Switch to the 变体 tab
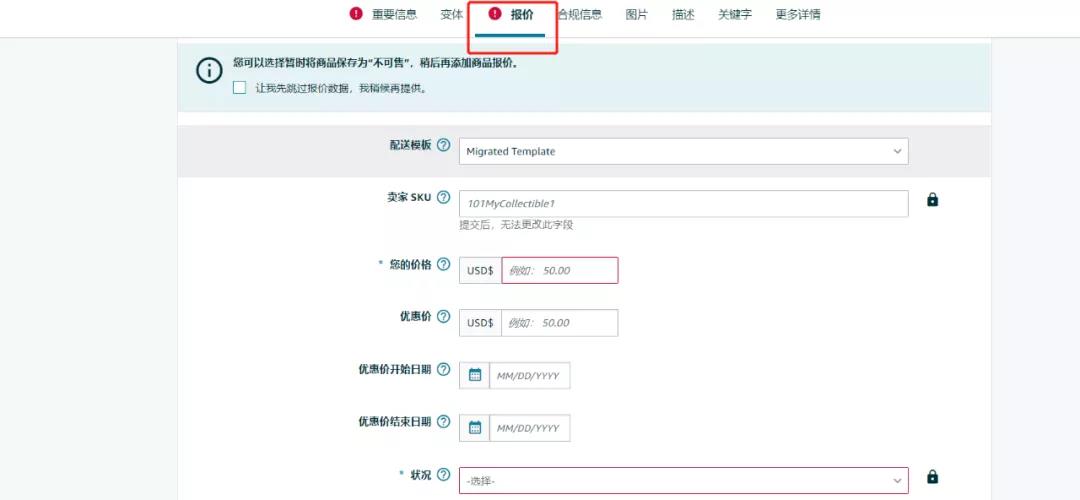Image resolution: width=1080 pixels, height=500 pixels. tap(451, 15)
